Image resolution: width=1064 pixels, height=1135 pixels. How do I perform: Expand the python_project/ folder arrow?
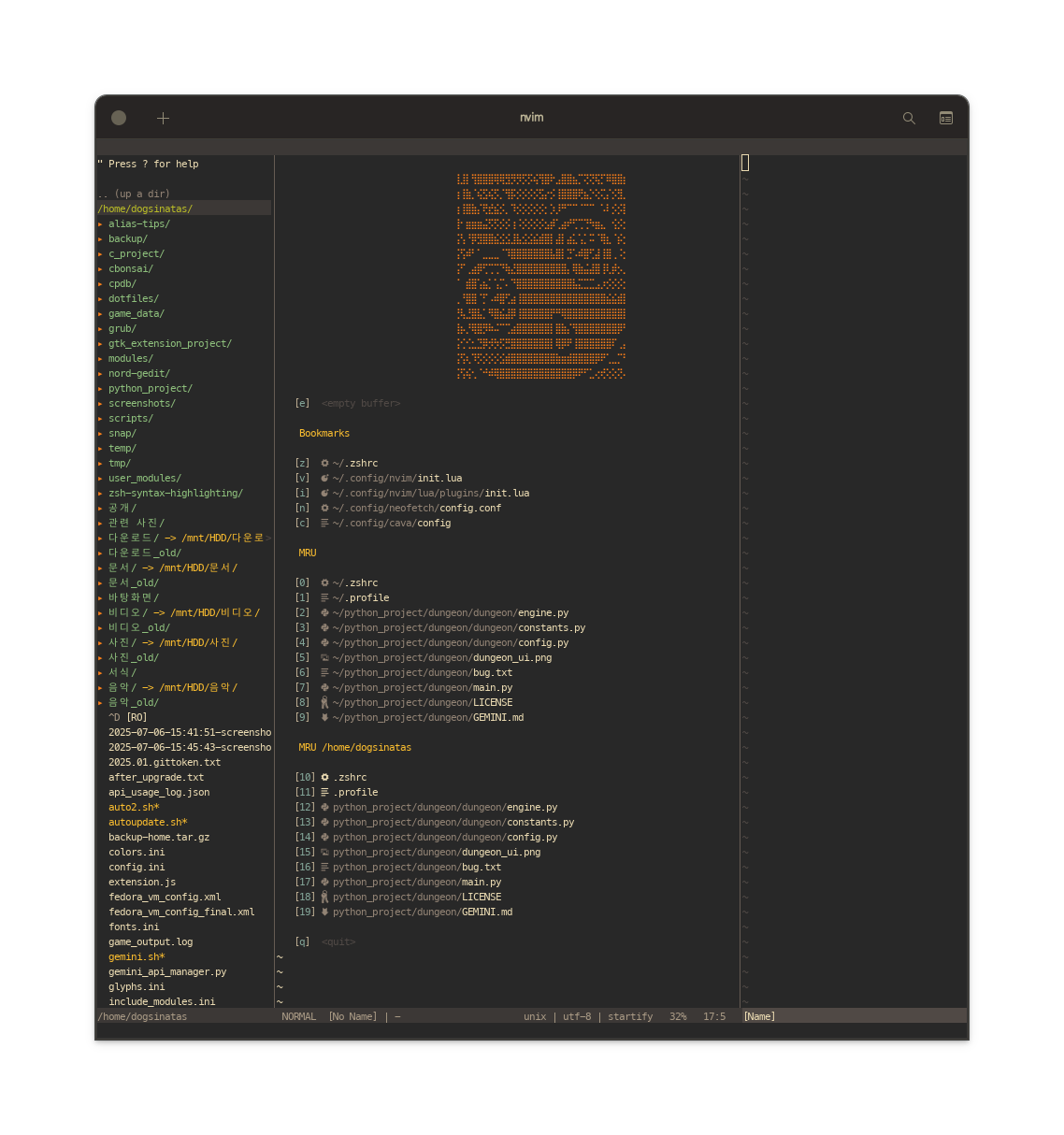coord(101,388)
